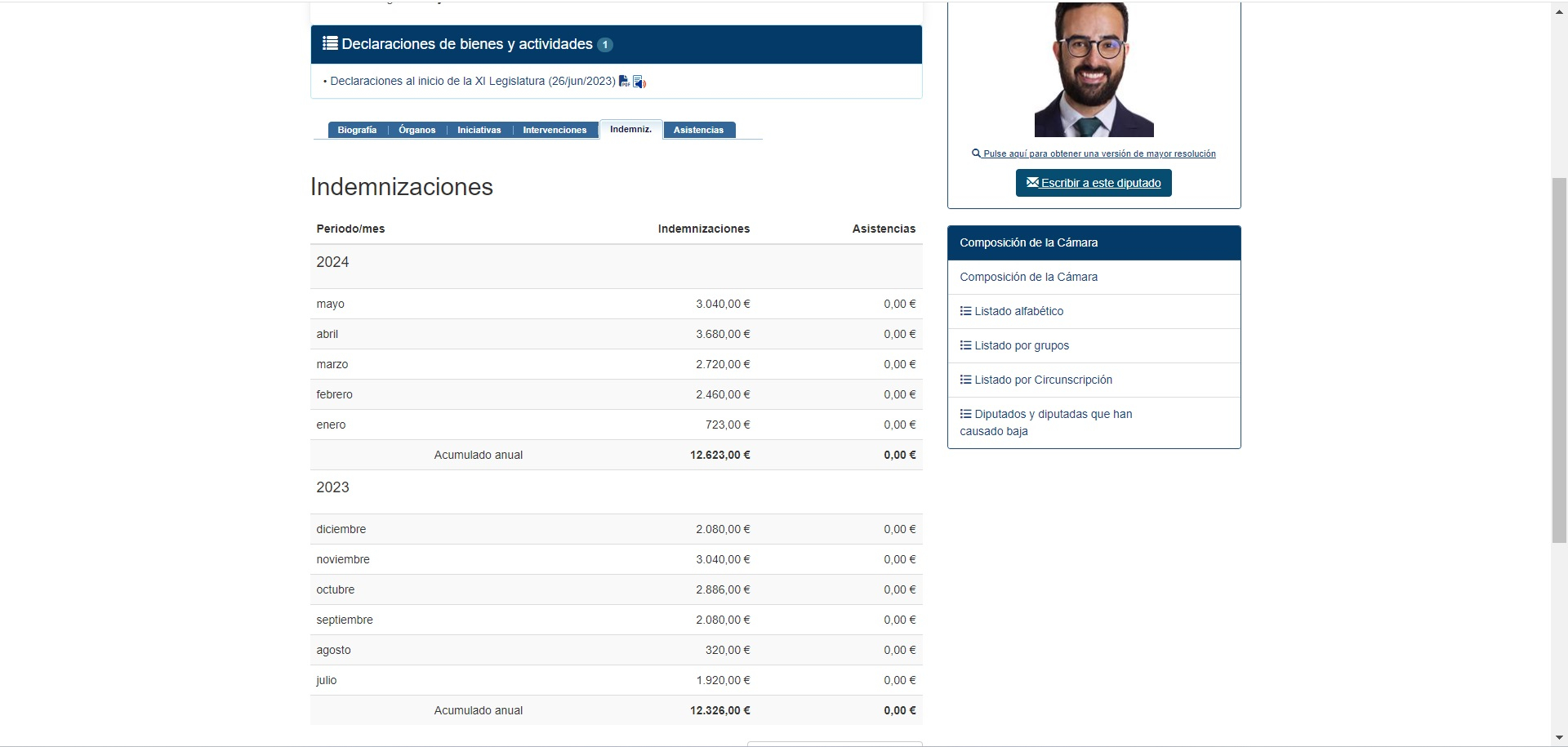The width and height of the screenshot is (1568, 747).
Task: Switch to the Biografía tab
Action: (x=357, y=130)
